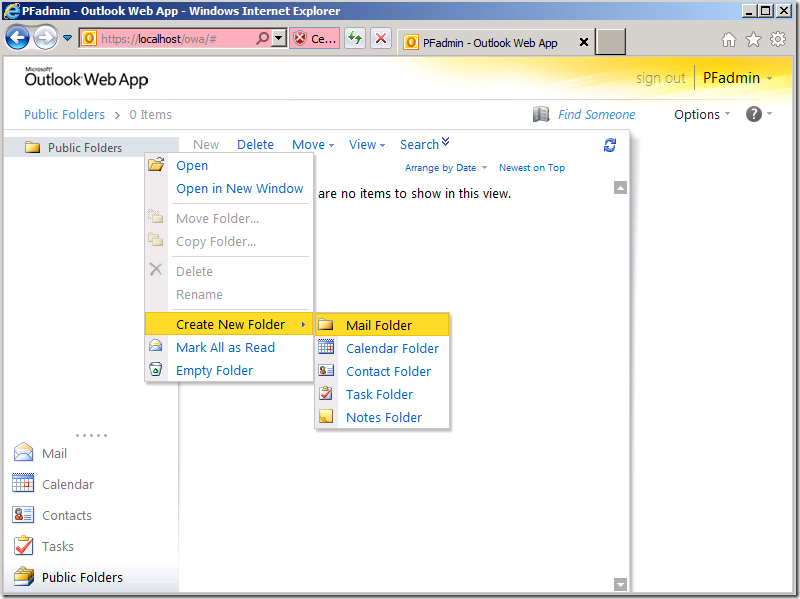This screenshot has width=800, height=599.
Task: Click the Public Folders breadcrumb link
Action: click(x=64, y=114)
